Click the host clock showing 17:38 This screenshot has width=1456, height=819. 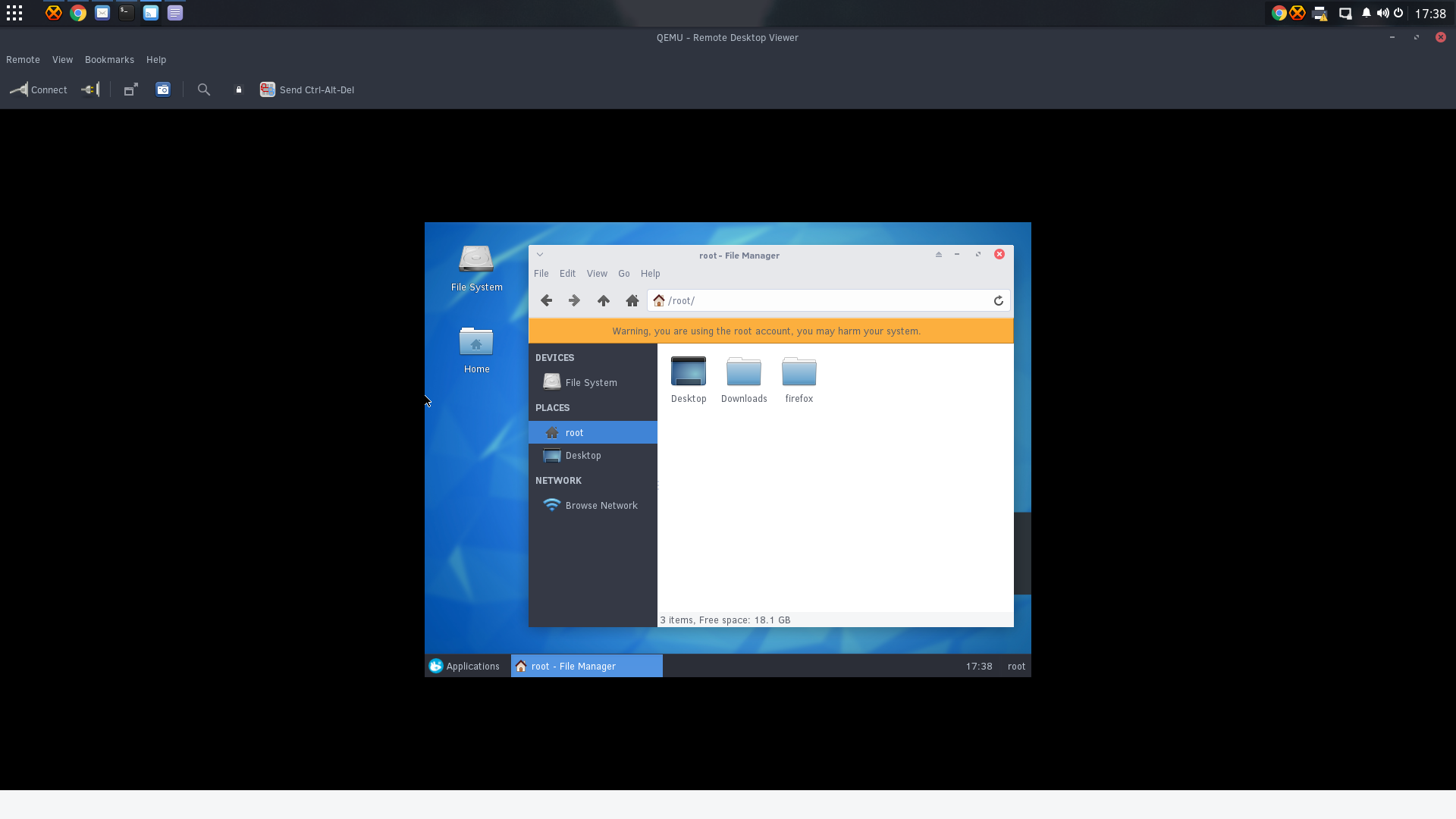pos(1430,14)
